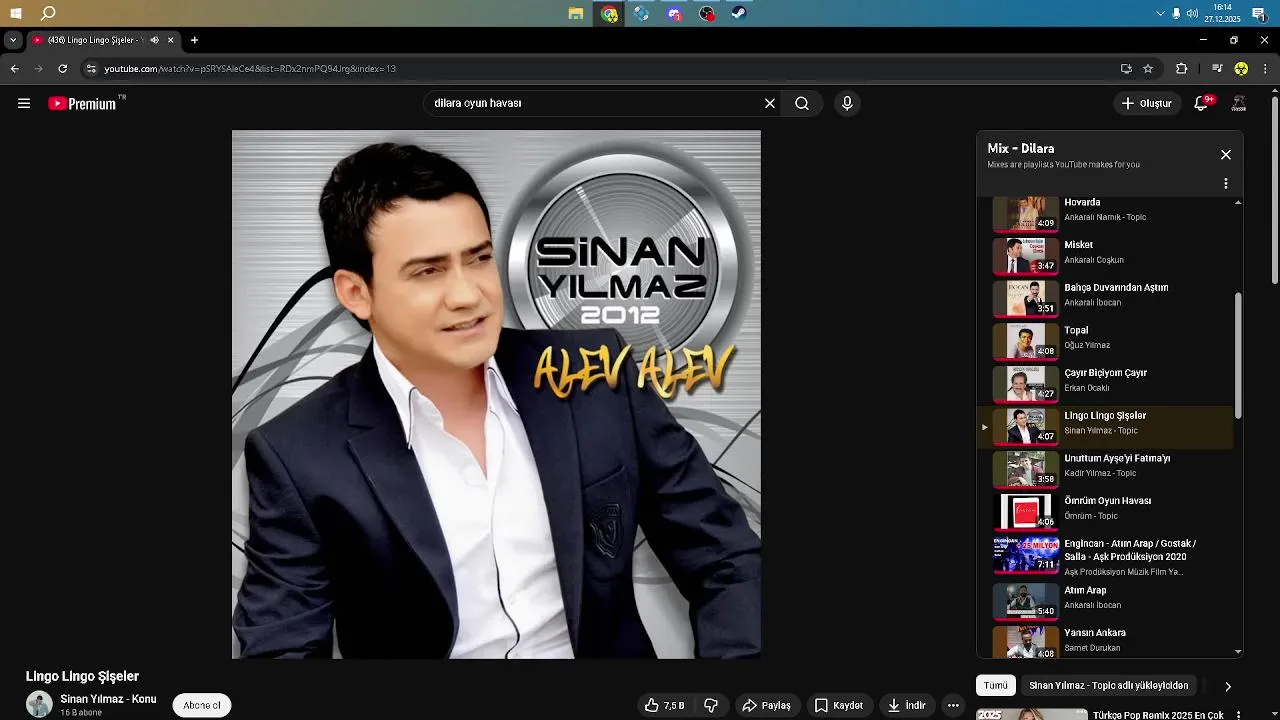1280x720 pixels.
Task: Open a new browser tab
Action: click(x=194, y=40)
